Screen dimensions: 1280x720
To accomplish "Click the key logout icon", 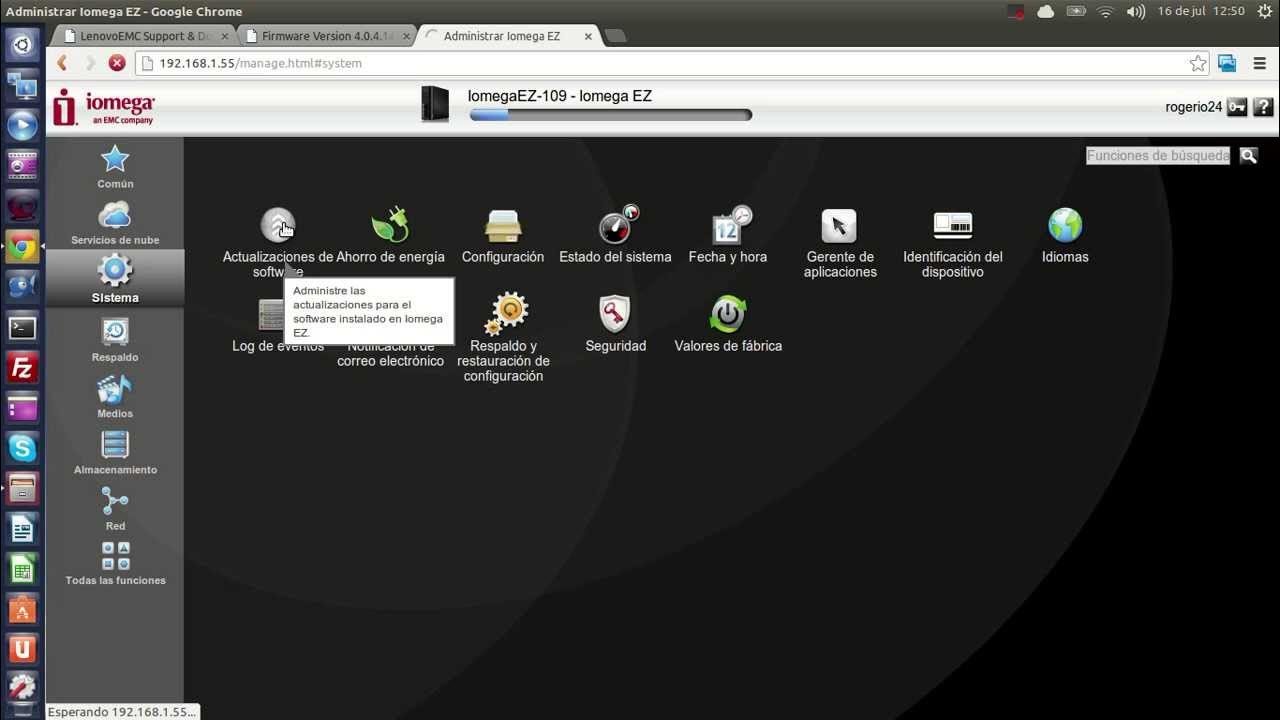I will coord(1237,107).
